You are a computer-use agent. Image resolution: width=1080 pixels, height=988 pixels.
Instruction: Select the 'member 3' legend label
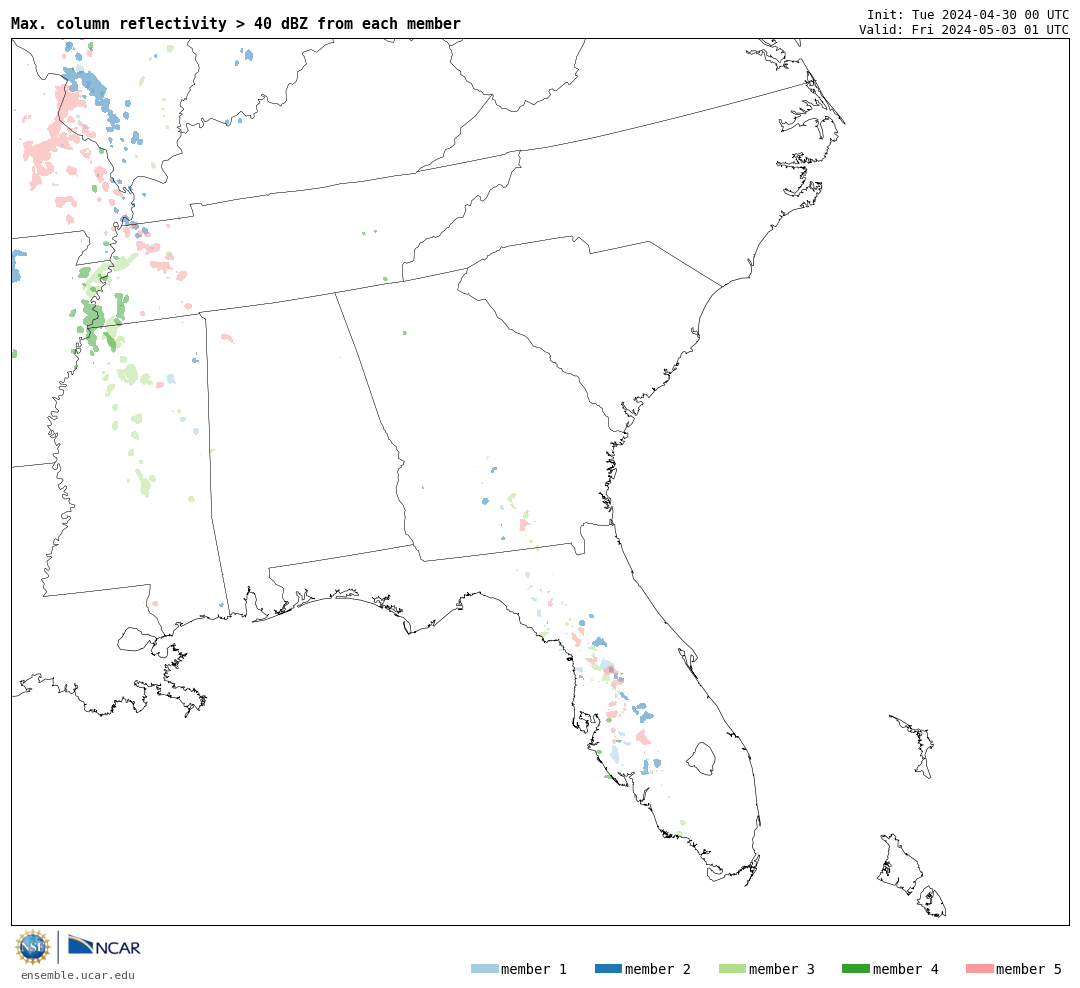point(782,969)
